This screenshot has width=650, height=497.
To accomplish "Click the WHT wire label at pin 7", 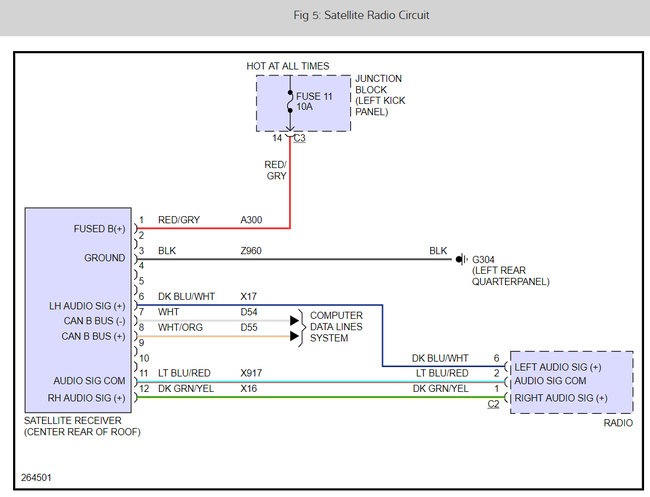I will pyautogui.click(x=168, y=312).
